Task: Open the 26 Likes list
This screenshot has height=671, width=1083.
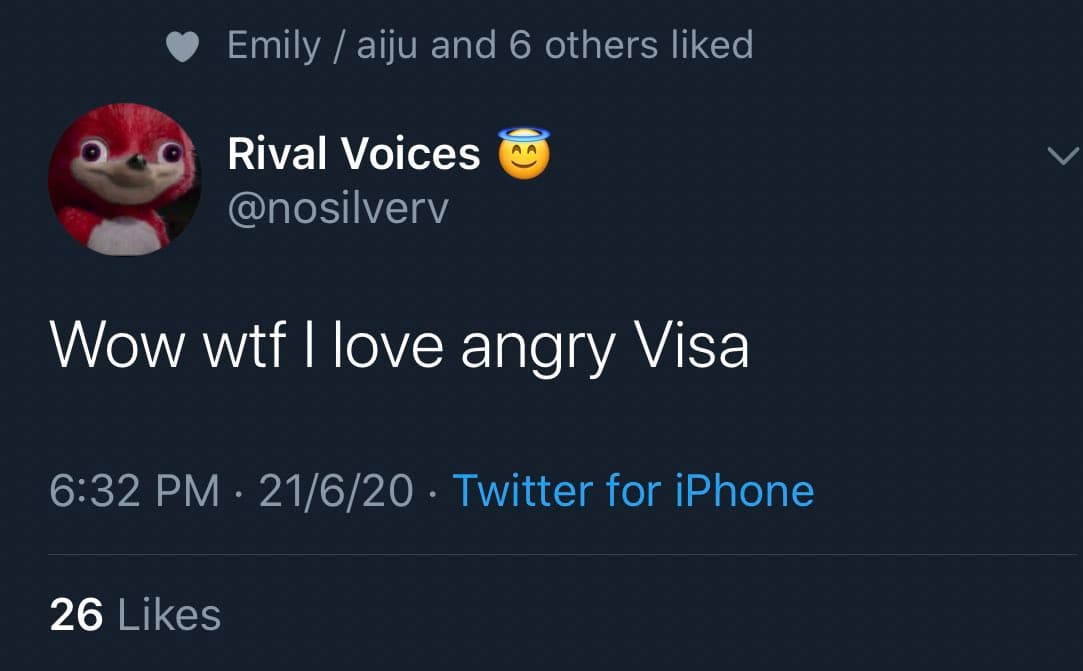Action: [x=135, y=614]
